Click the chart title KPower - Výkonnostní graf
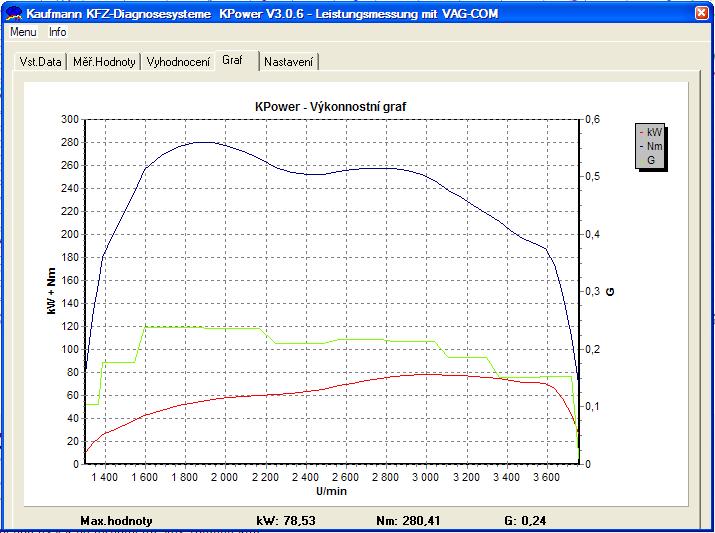 point(330,106)
